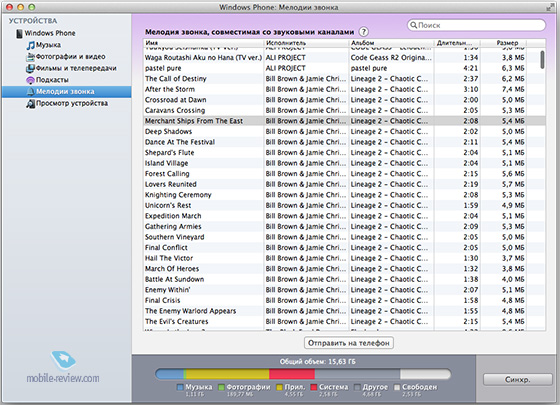Click the fullscreen arrows icon in title bar
This screenshot has width=560, height=405.
point(550,7)
